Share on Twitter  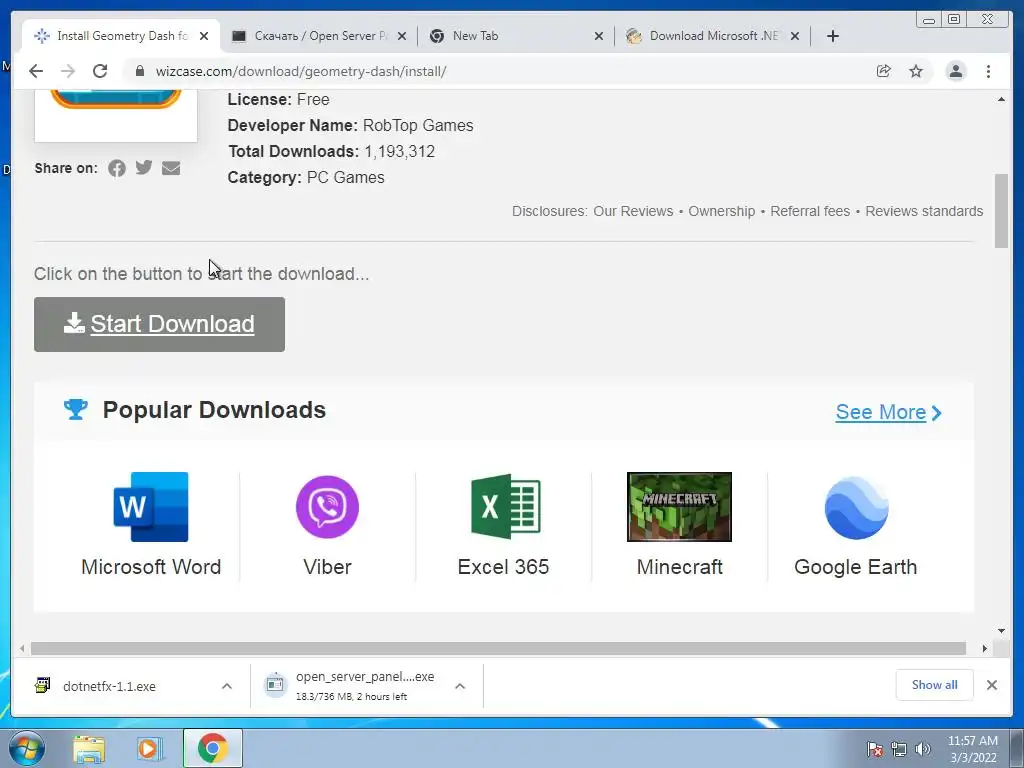(144, 168)
